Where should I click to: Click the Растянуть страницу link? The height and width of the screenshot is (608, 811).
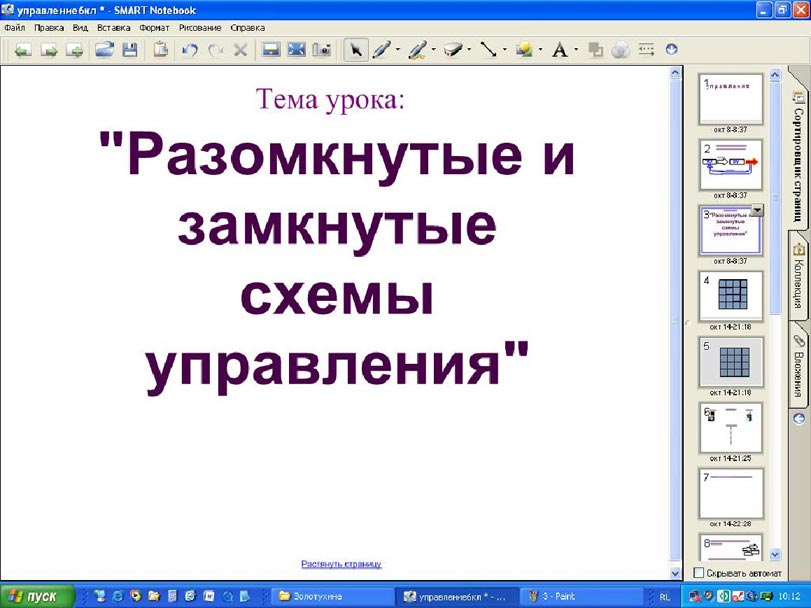pos(341,564)
